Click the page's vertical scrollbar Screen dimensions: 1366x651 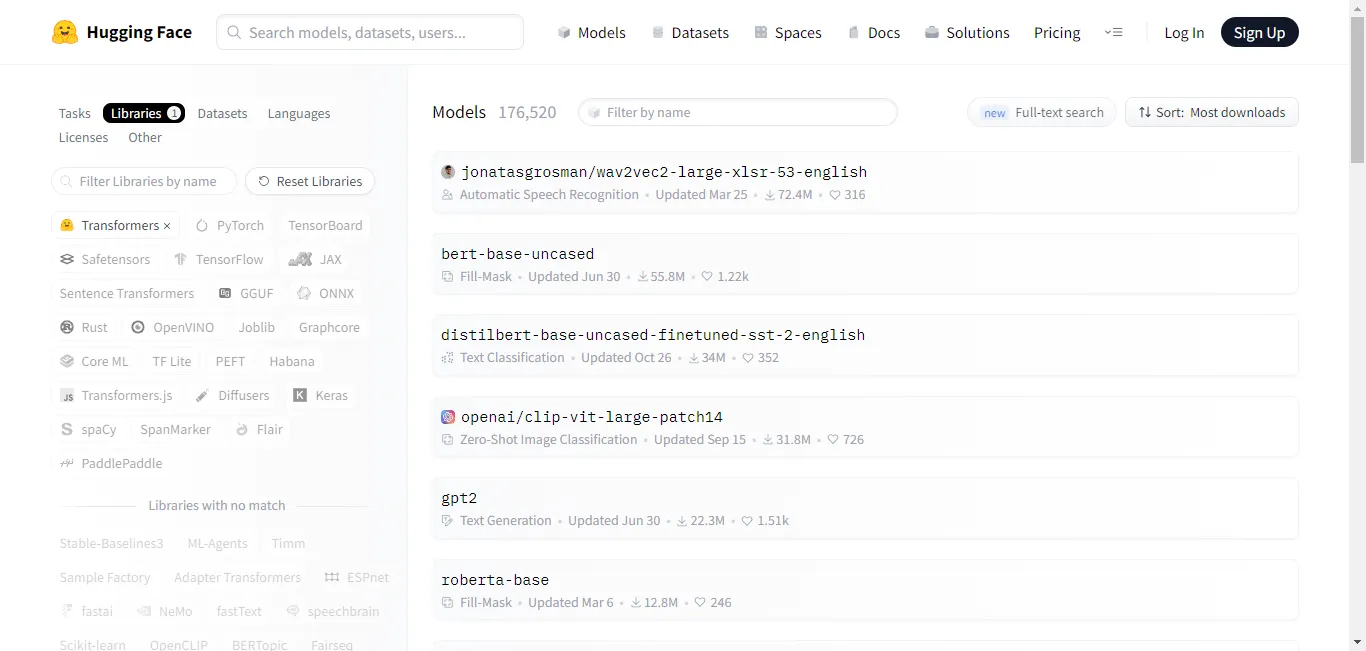click(1357, 325)
